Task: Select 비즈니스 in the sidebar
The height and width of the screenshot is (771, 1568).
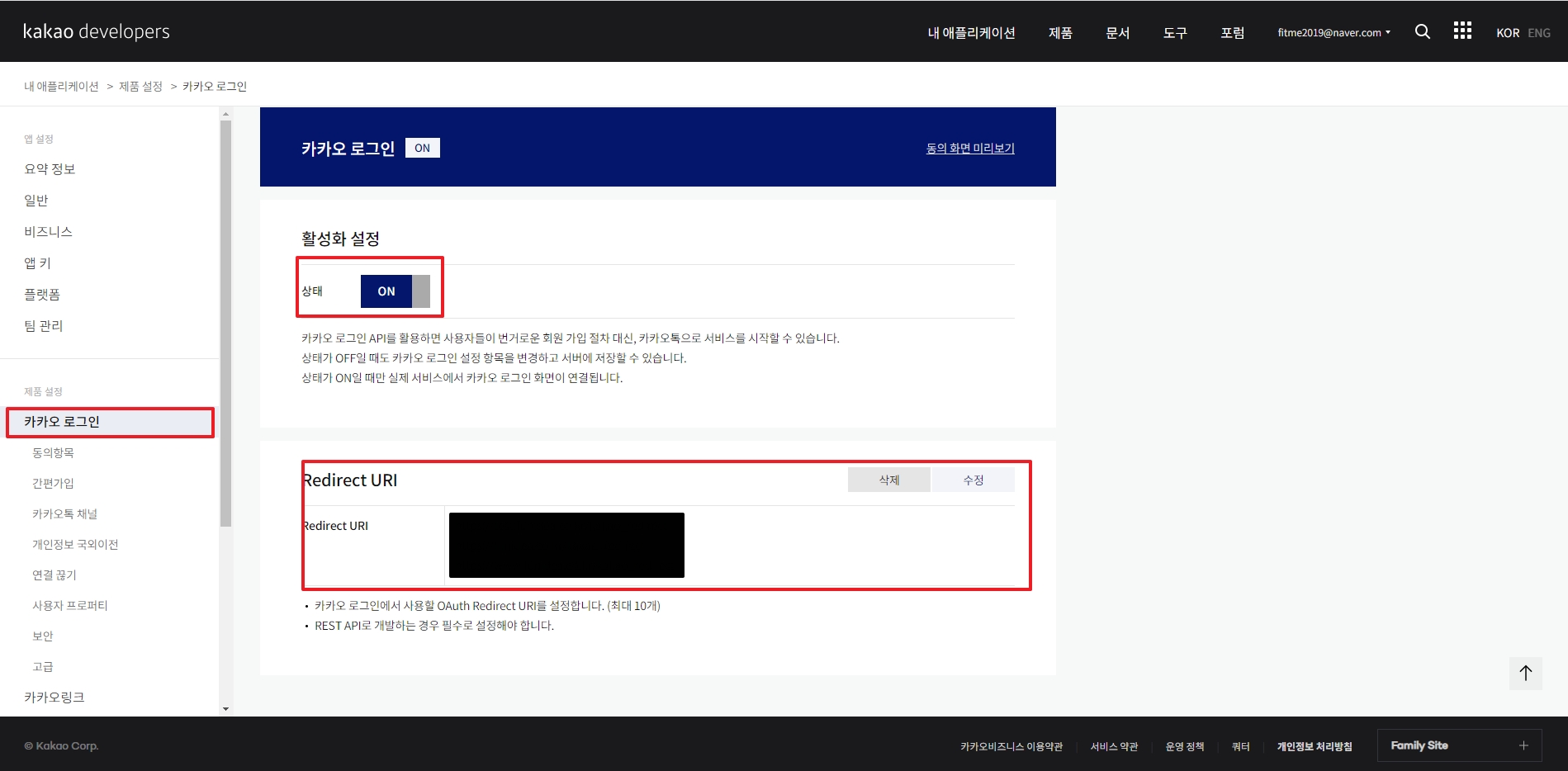Action: tap(48, 231)
